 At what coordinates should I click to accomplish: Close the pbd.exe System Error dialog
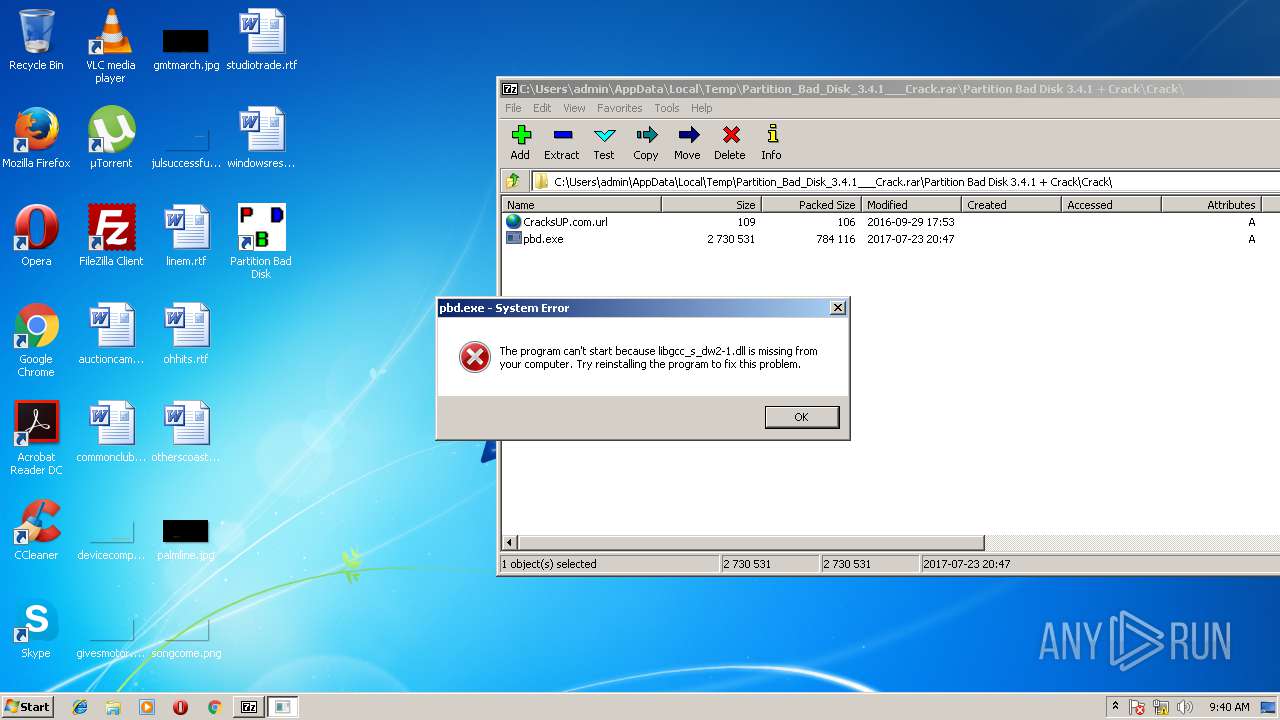coord(838,308)
